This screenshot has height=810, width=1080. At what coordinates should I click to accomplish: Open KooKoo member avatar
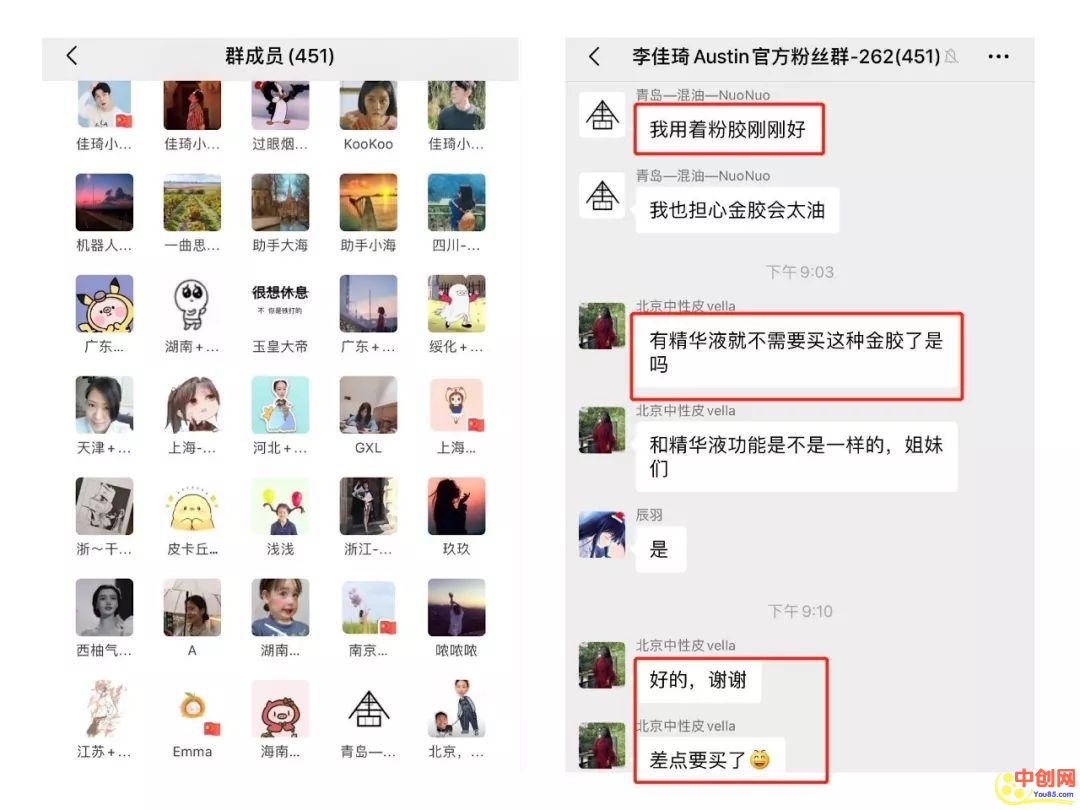pos(368,105)
